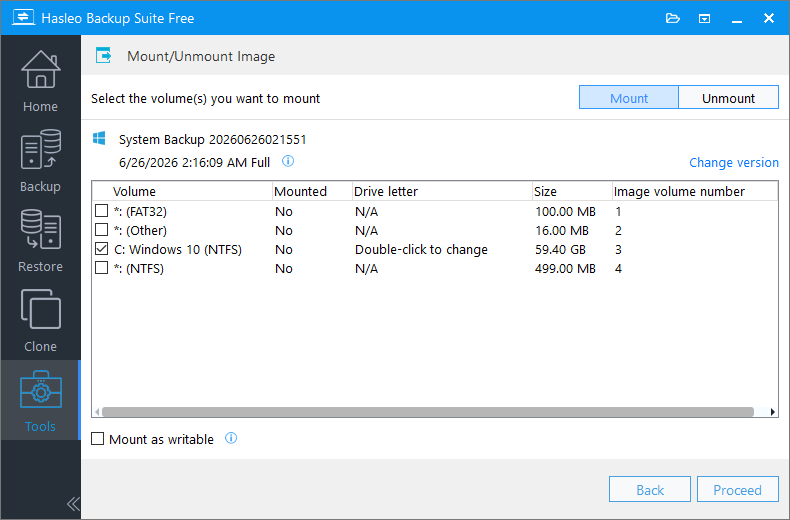
Task: Click the '499.00 MB' size cell
Action: (565, 269)
